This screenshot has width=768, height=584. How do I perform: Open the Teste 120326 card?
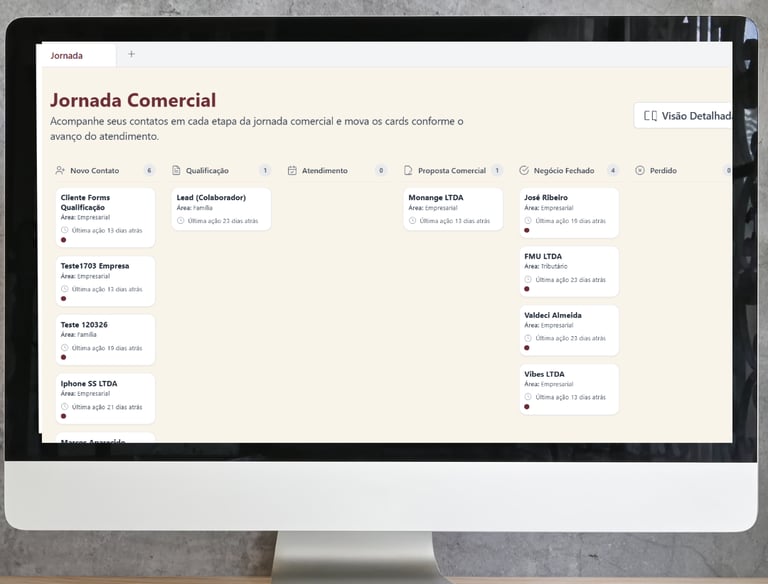coord(105,340)
